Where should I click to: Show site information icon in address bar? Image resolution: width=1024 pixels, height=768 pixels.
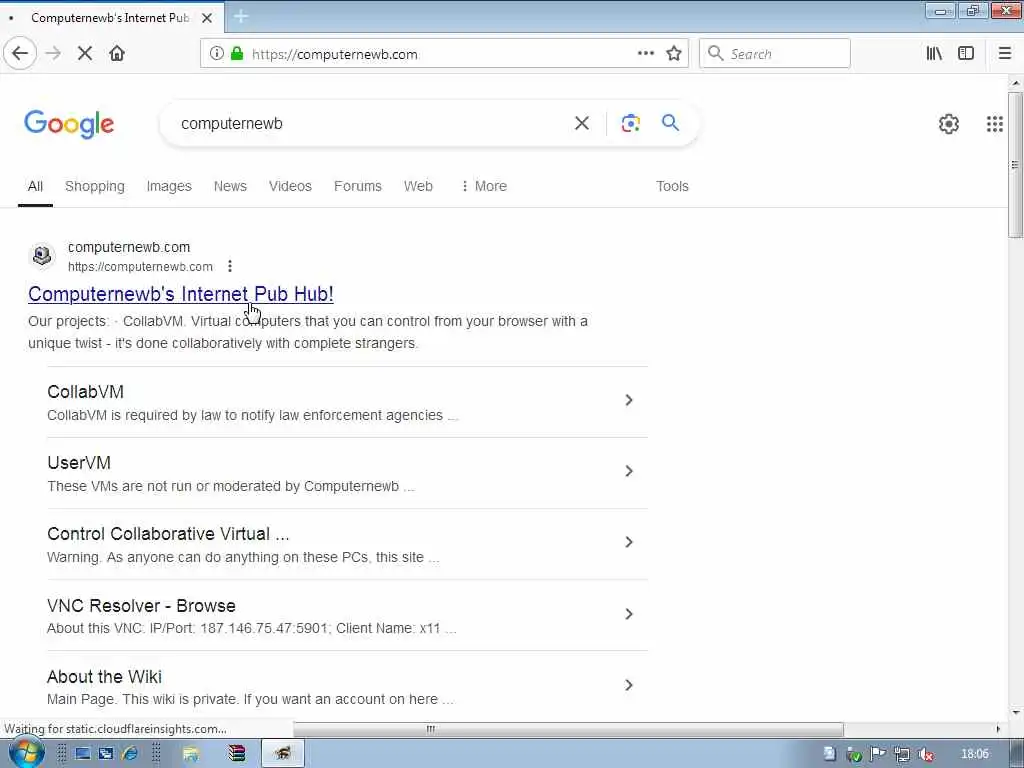[x=217, y=54]
